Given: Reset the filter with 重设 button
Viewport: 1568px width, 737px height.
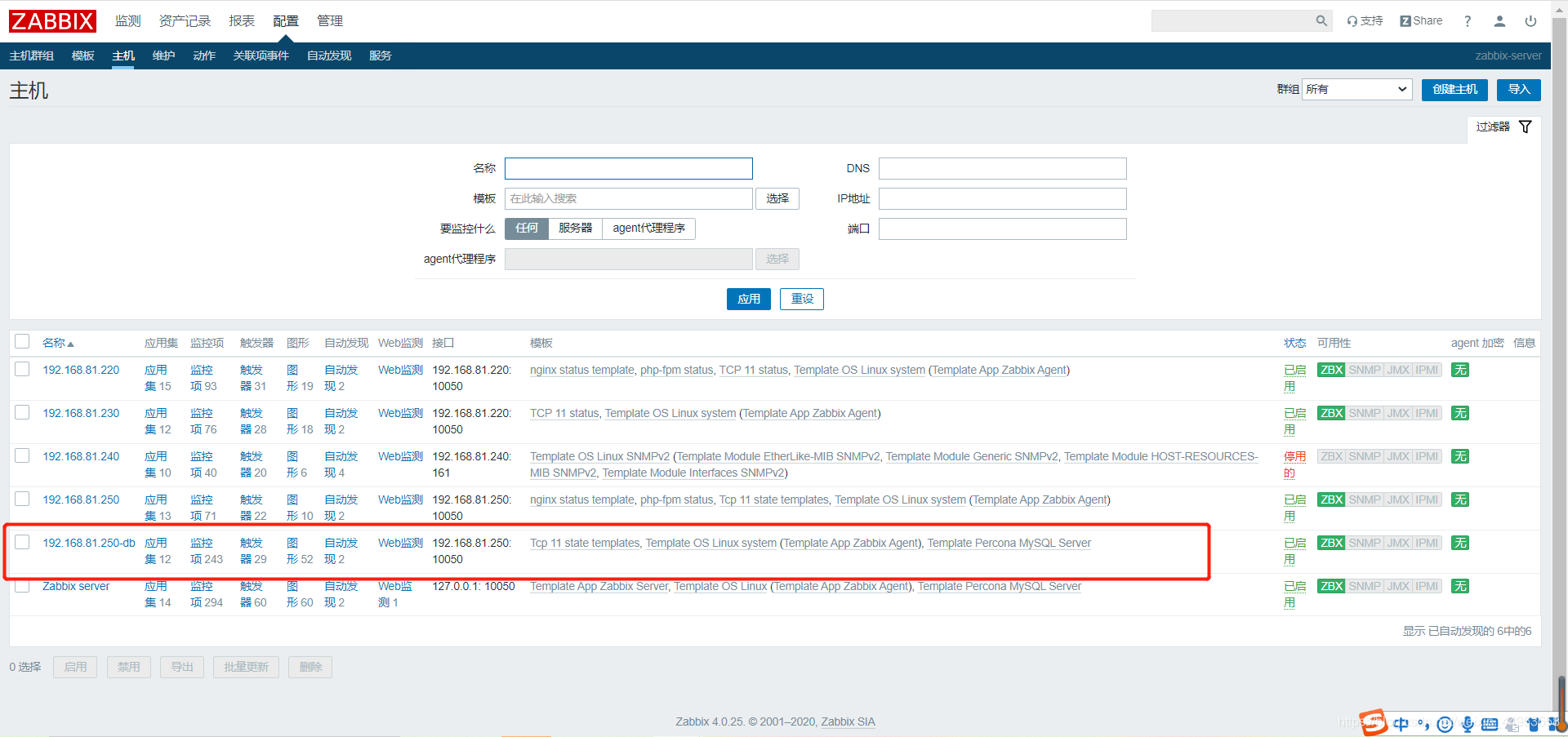Looking at the screenshot, I should click(802, 300).
